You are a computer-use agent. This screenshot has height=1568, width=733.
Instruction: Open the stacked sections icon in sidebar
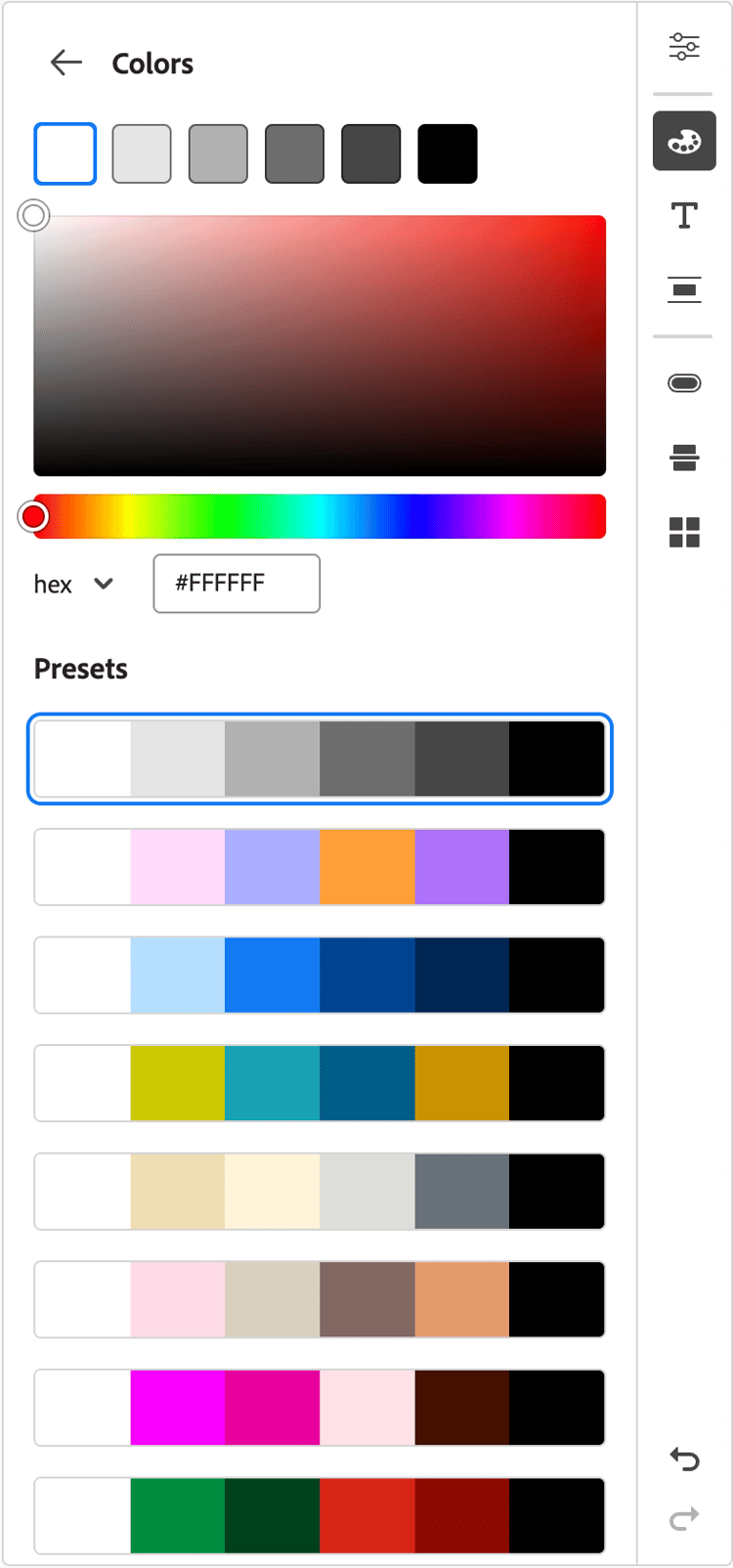(684, 457)
